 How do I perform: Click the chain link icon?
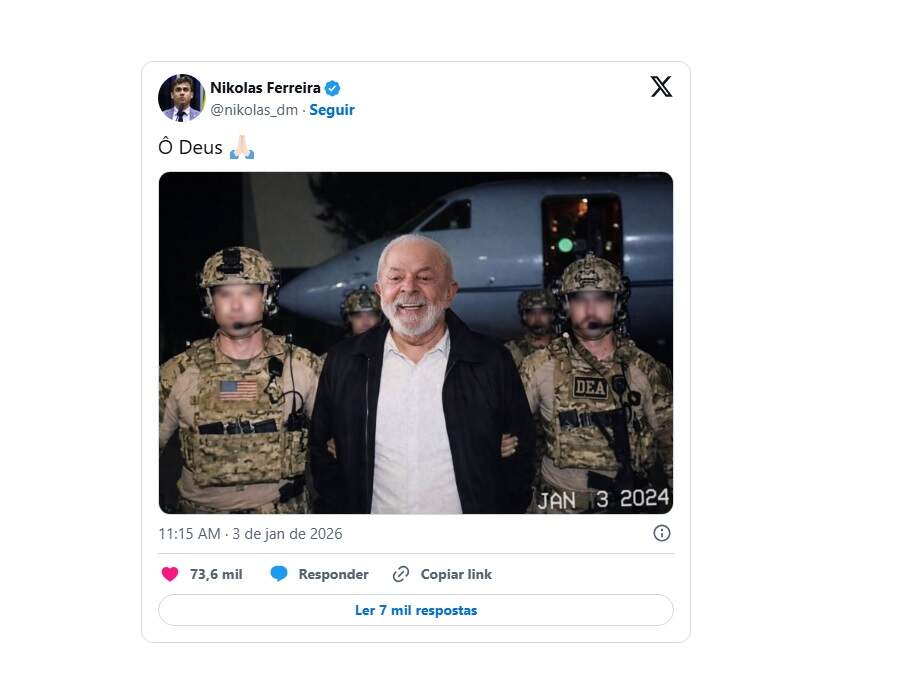coord(401,574)
